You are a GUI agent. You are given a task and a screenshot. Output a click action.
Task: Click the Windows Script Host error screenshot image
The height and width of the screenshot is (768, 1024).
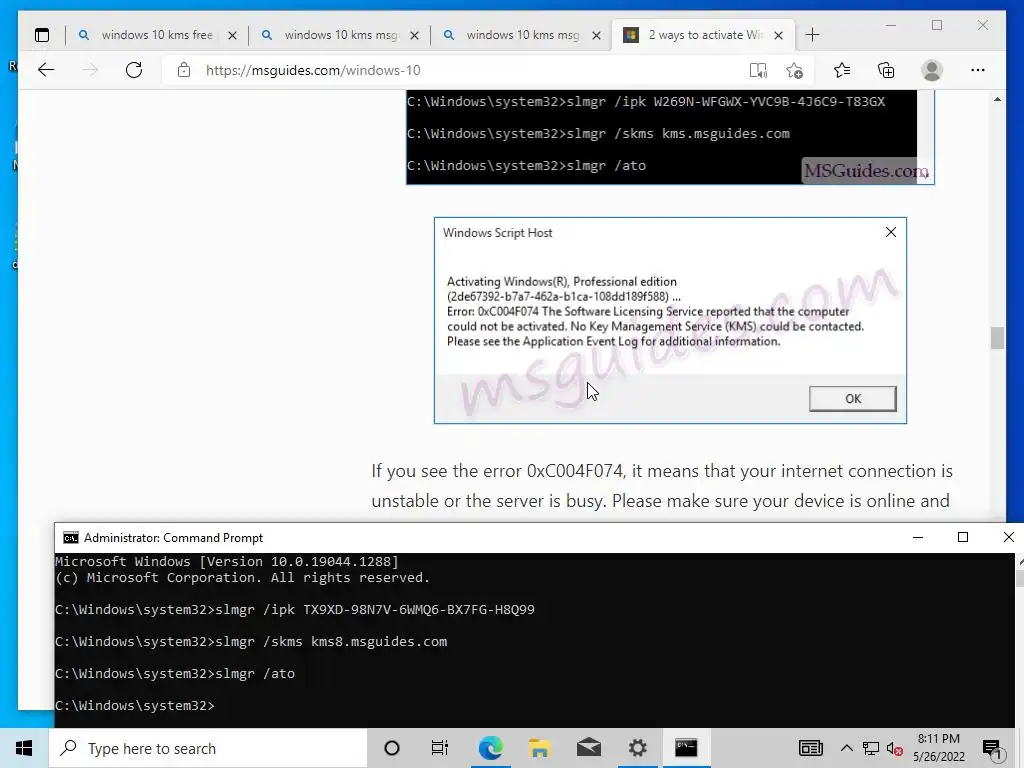670,320
